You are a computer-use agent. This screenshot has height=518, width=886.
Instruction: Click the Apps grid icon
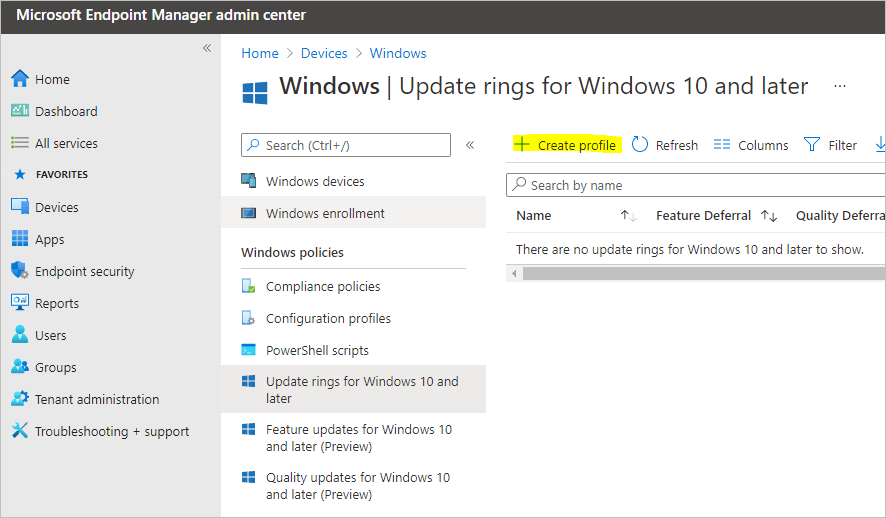20,238
